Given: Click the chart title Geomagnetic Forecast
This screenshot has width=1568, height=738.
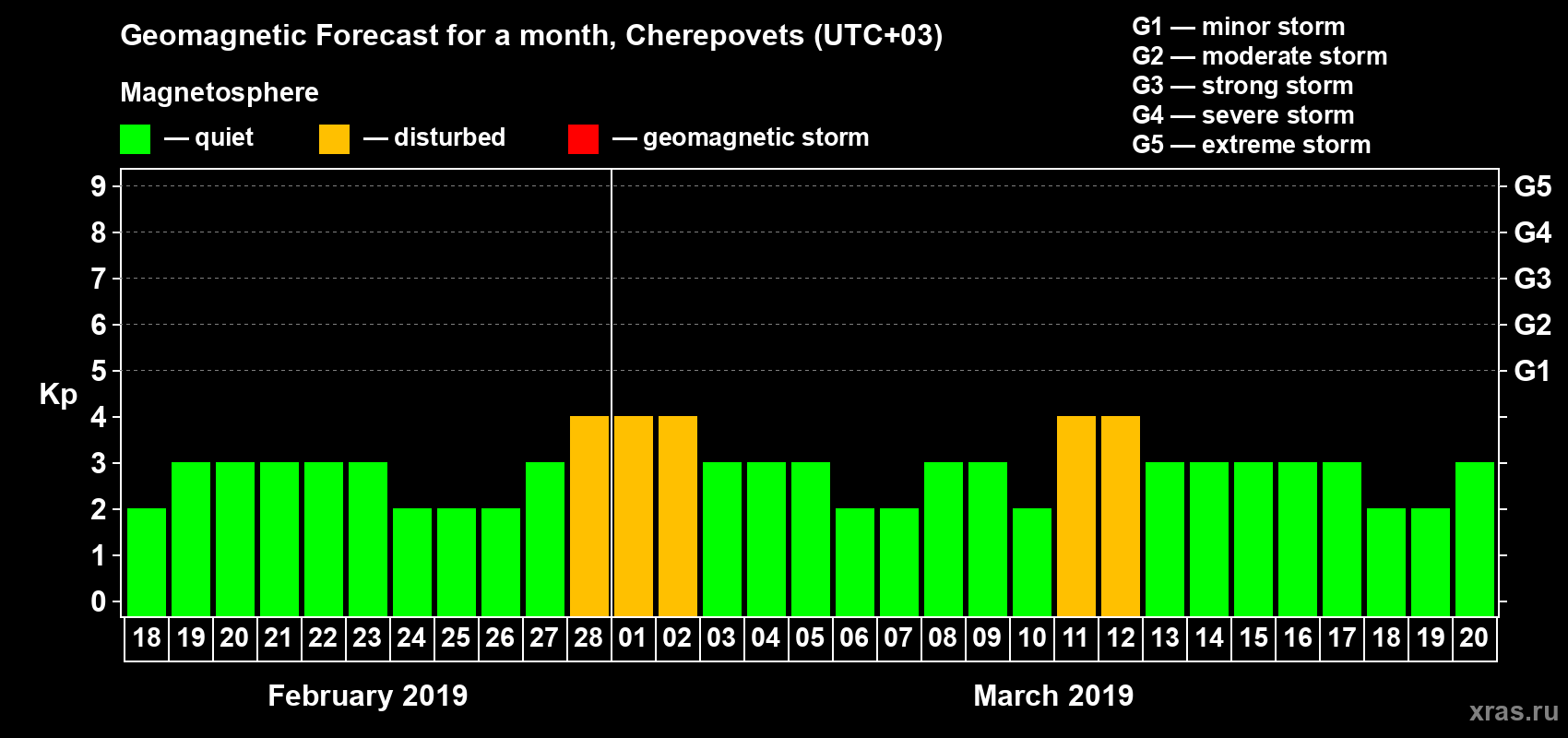Looking at the screenshot, I should (x=531, y=35).
